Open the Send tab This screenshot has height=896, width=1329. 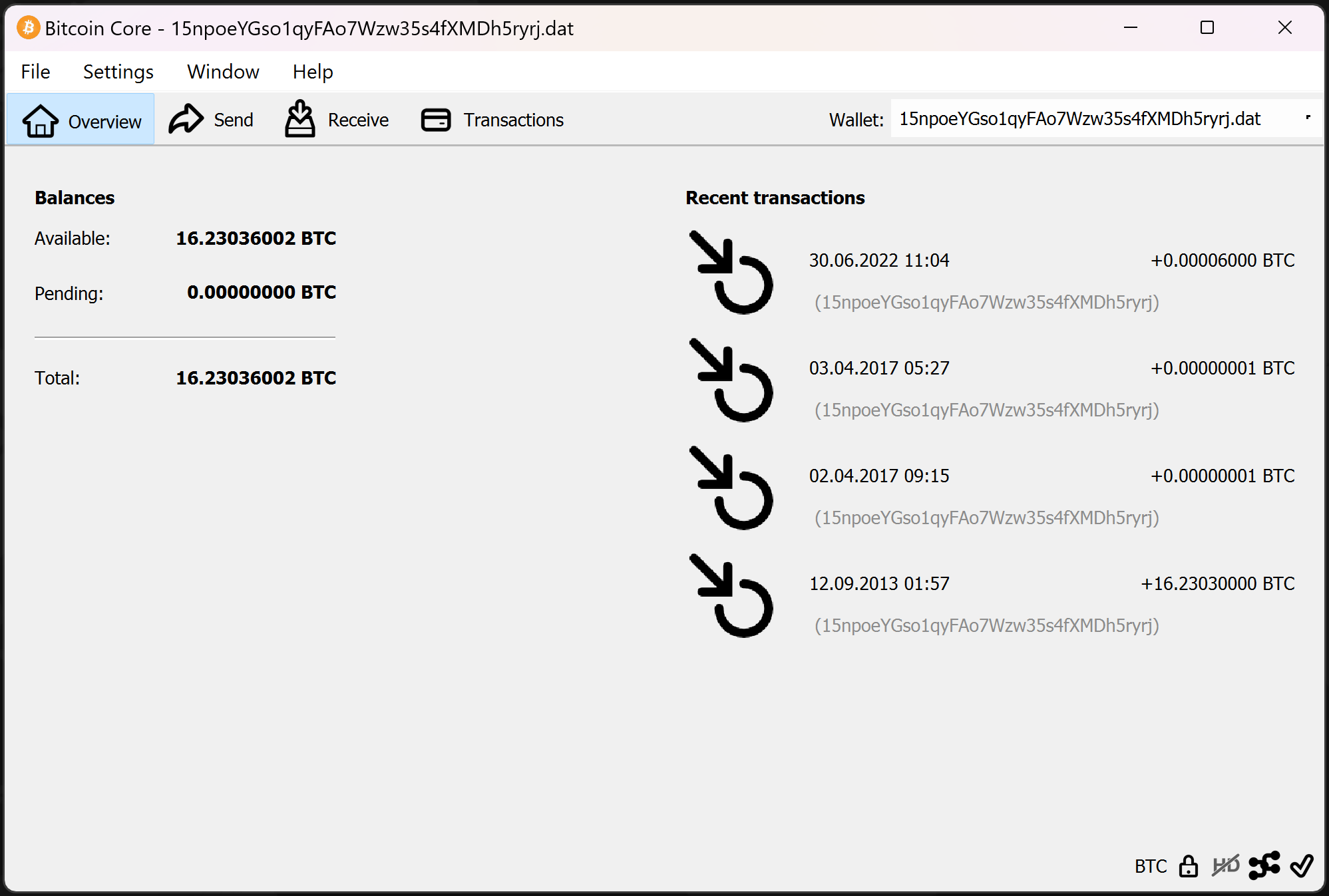point(212,120)
